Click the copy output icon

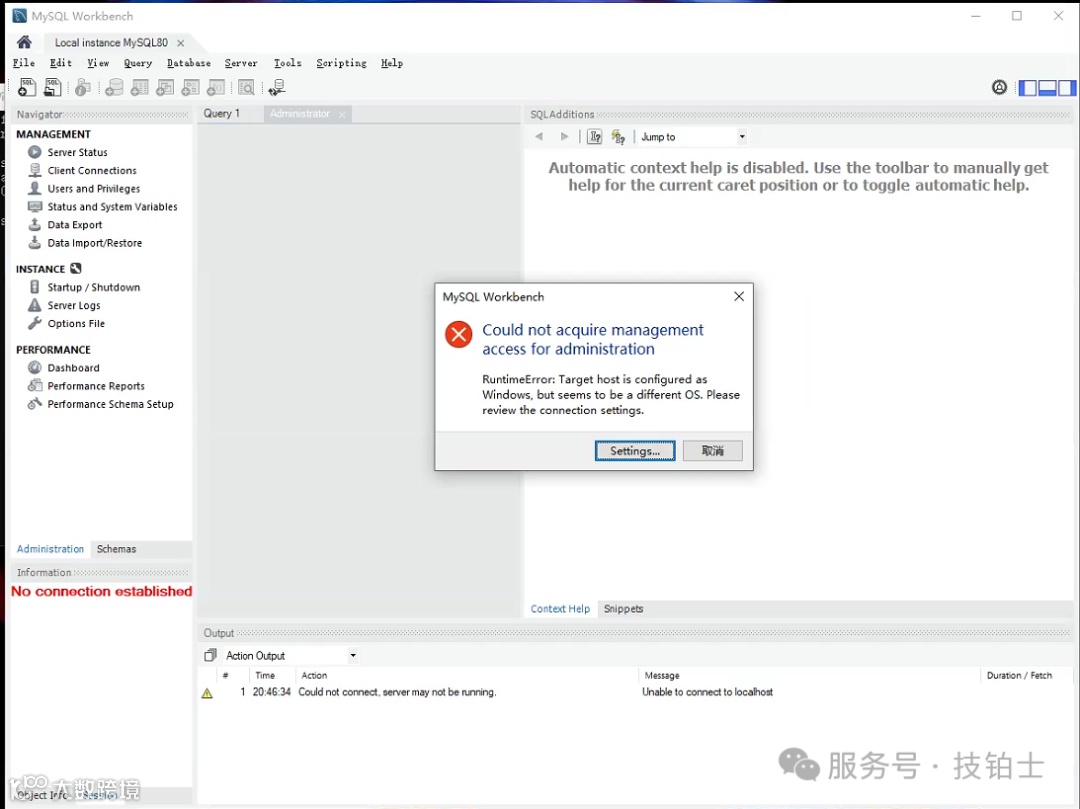pyautogui.click(x=210, y=655)
